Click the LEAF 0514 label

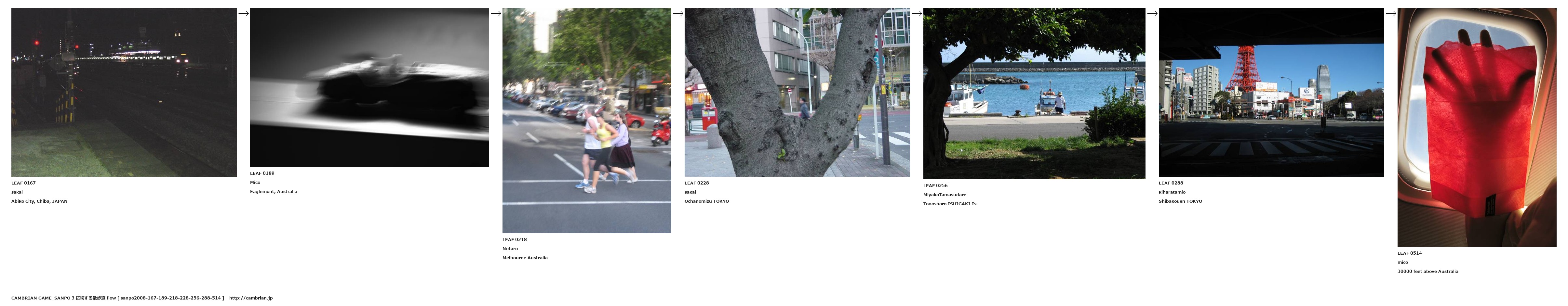1410,253
